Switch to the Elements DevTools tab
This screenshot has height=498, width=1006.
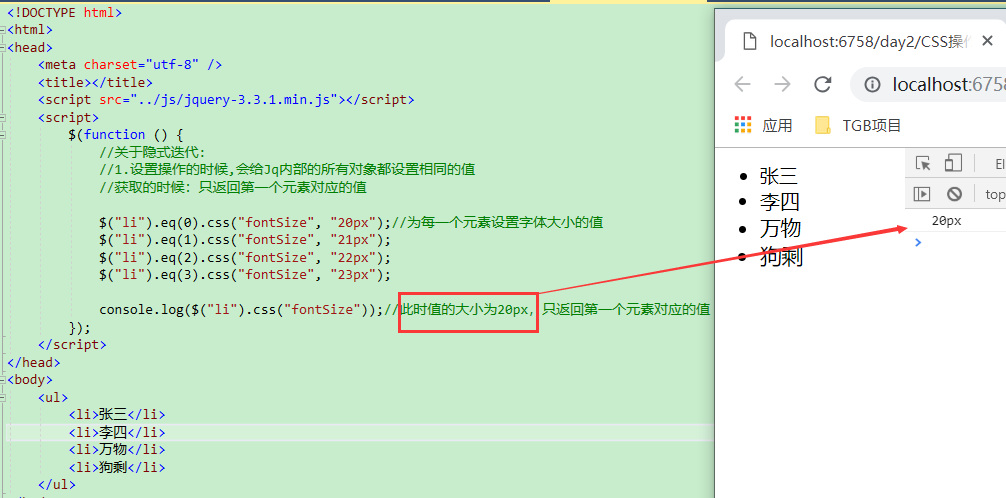point(1000,164)
